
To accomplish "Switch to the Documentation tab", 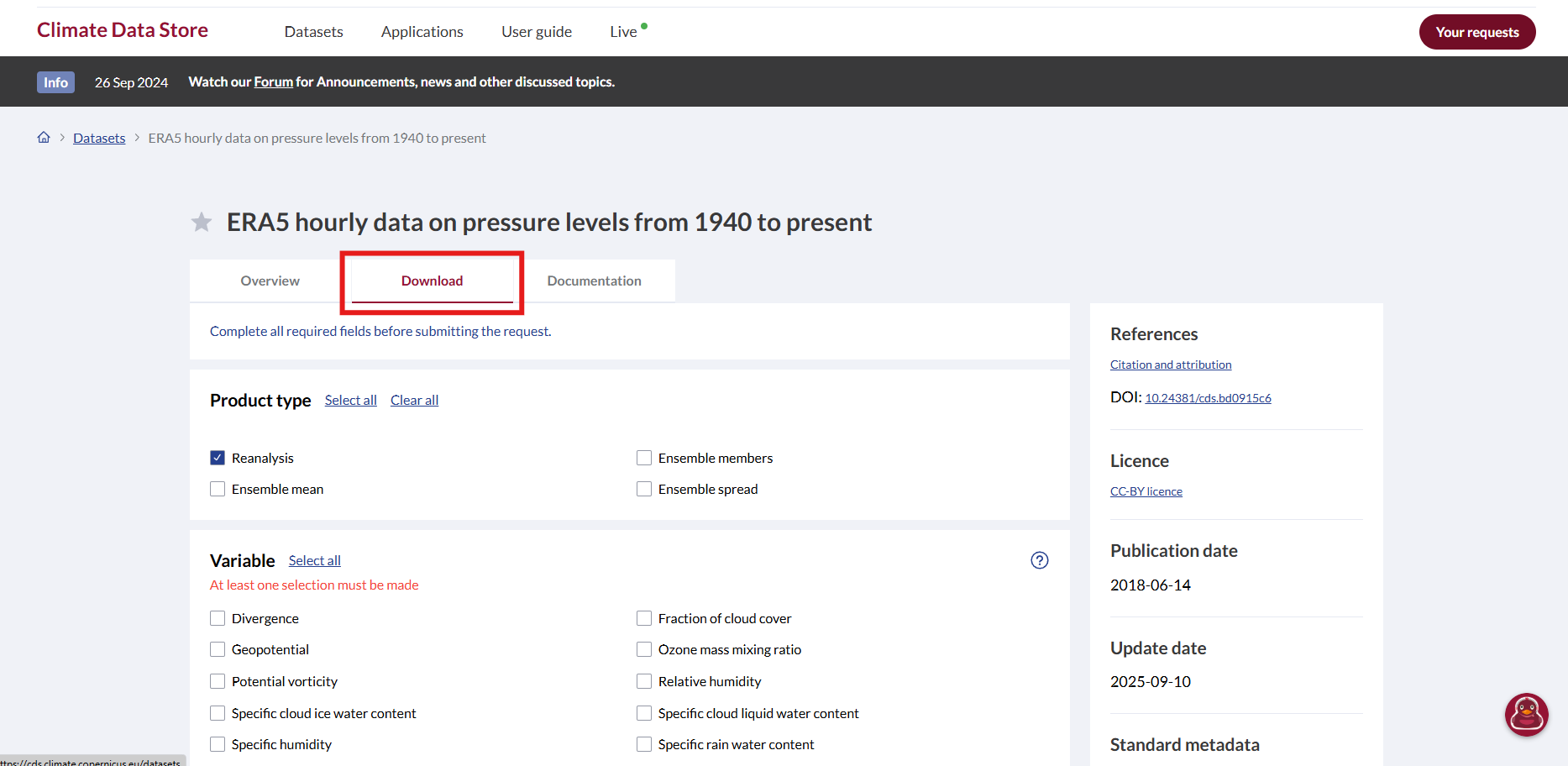I will [594, 281].
